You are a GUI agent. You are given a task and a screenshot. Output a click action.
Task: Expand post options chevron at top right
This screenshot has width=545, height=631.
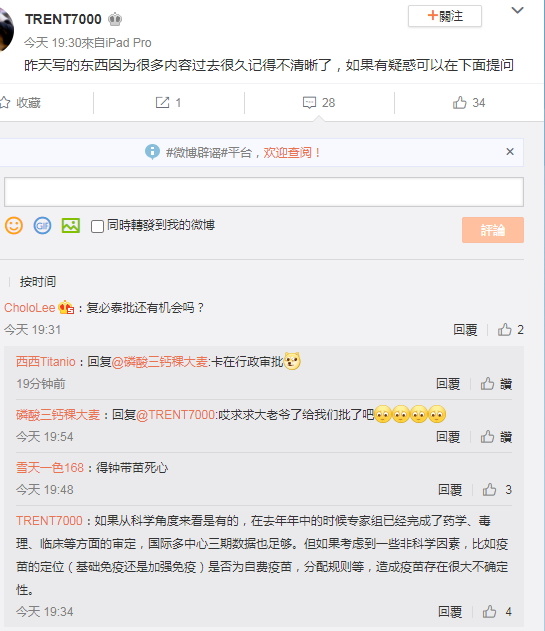tap(517, 10)
